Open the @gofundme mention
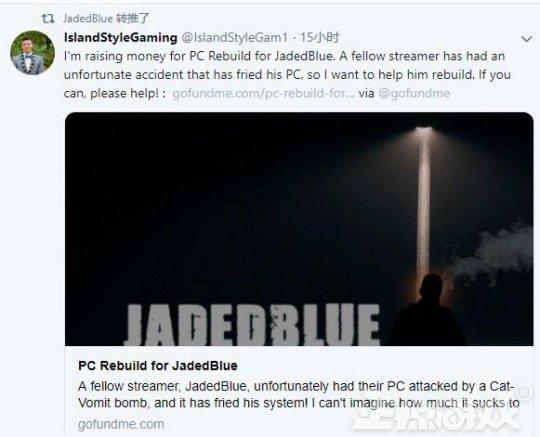The width and height of the screenshot is (540, 437). pyautogui.click(x=414, y=93)
